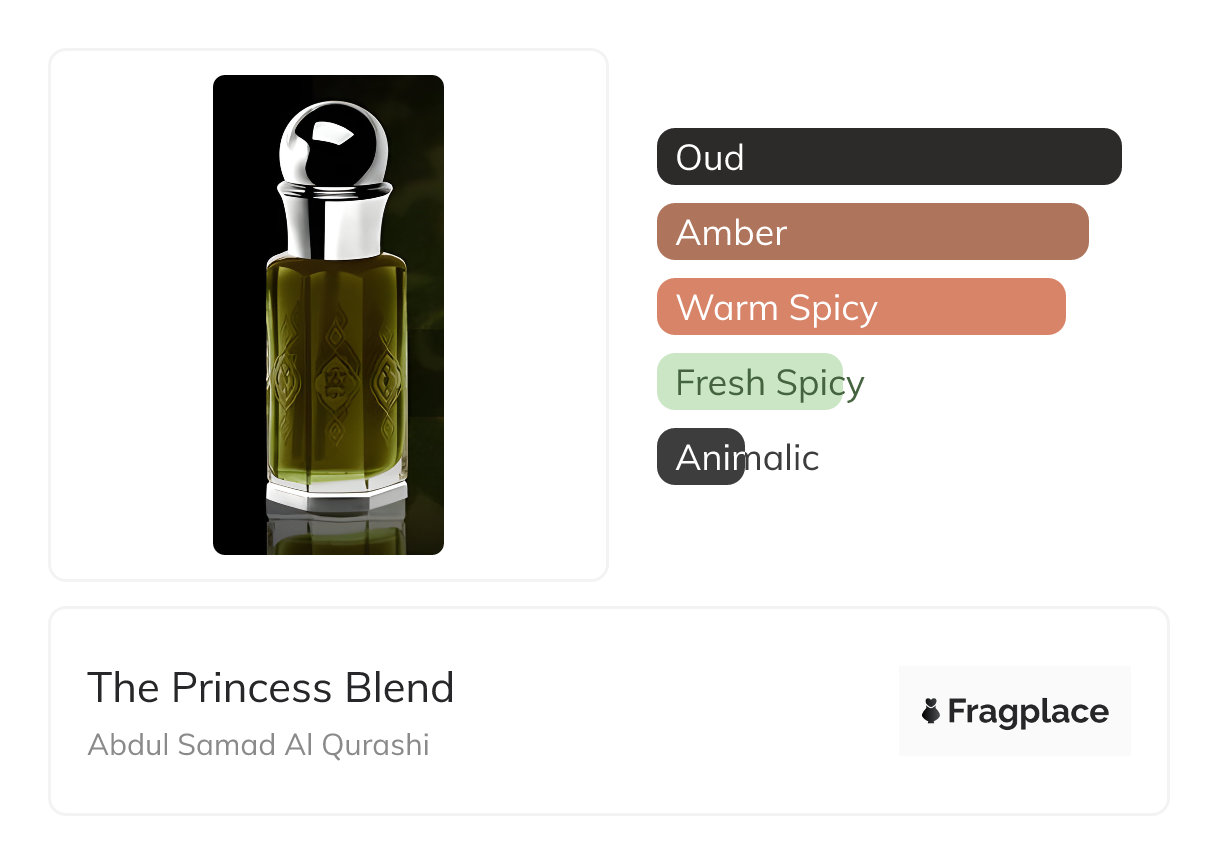Image resolution: width=1218 pixels, height=864 pixels.
Task: Open The Princess Blend title
Action: point(270,688)
